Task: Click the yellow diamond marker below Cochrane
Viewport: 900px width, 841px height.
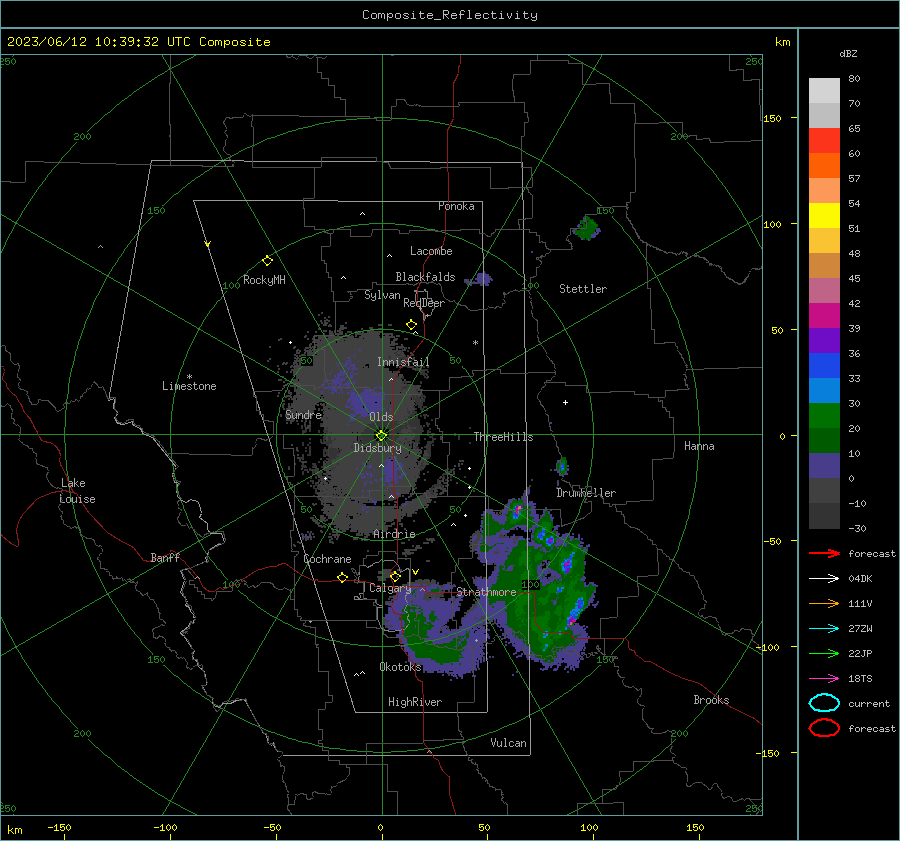Action: pyautogui.click(x=342, y=578)
